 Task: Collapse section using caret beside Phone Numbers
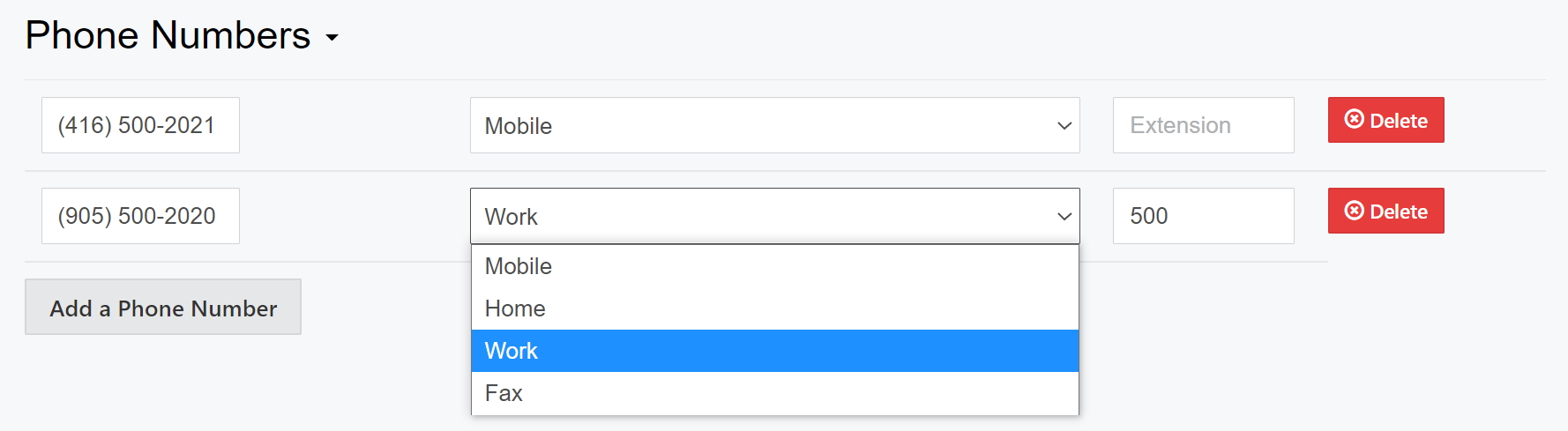coord(332,38)
